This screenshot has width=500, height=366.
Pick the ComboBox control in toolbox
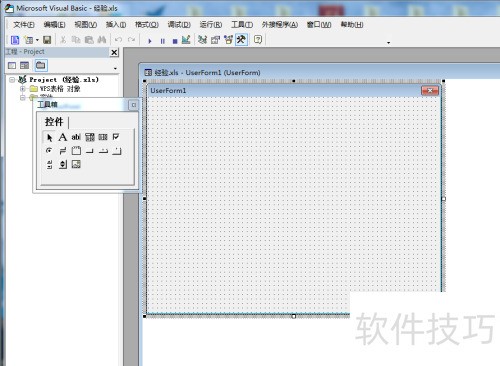click(90, 137)
